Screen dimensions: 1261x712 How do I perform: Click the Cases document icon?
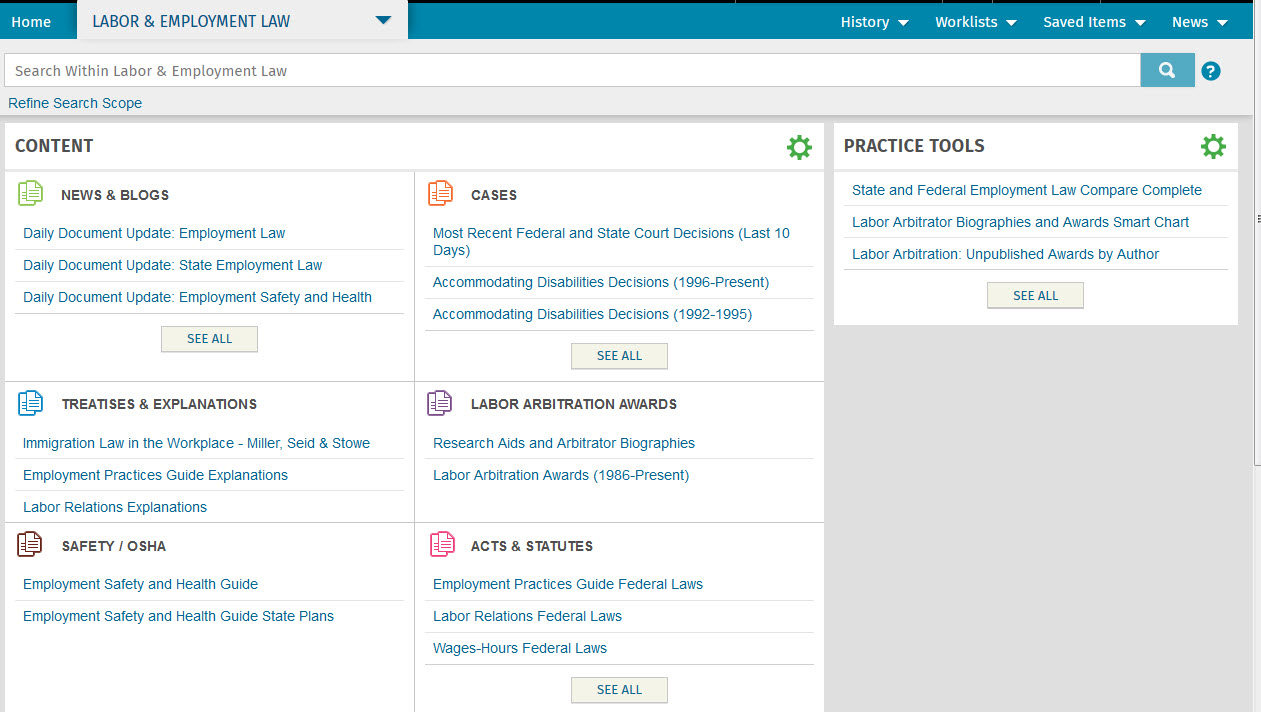click(x=440, y=194)
